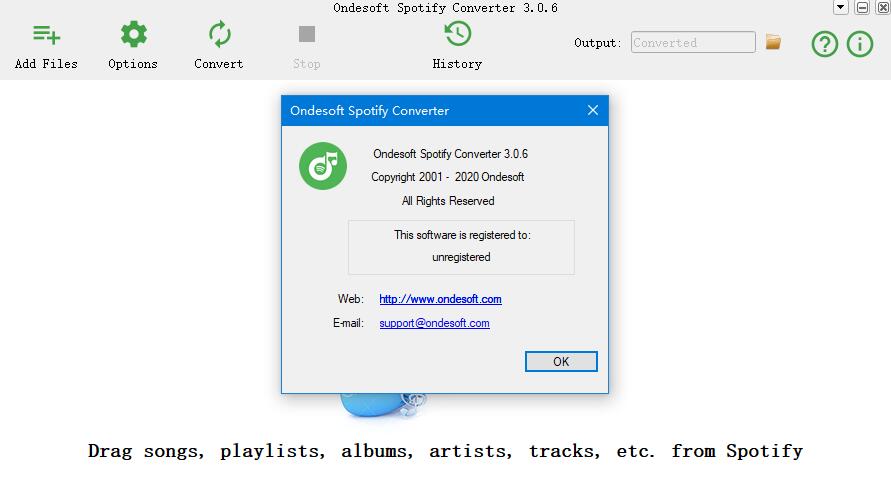Viewport: 891px width, 494px height.
Task: Confirm the dialog with OK
Action: (x=561, y=362)
